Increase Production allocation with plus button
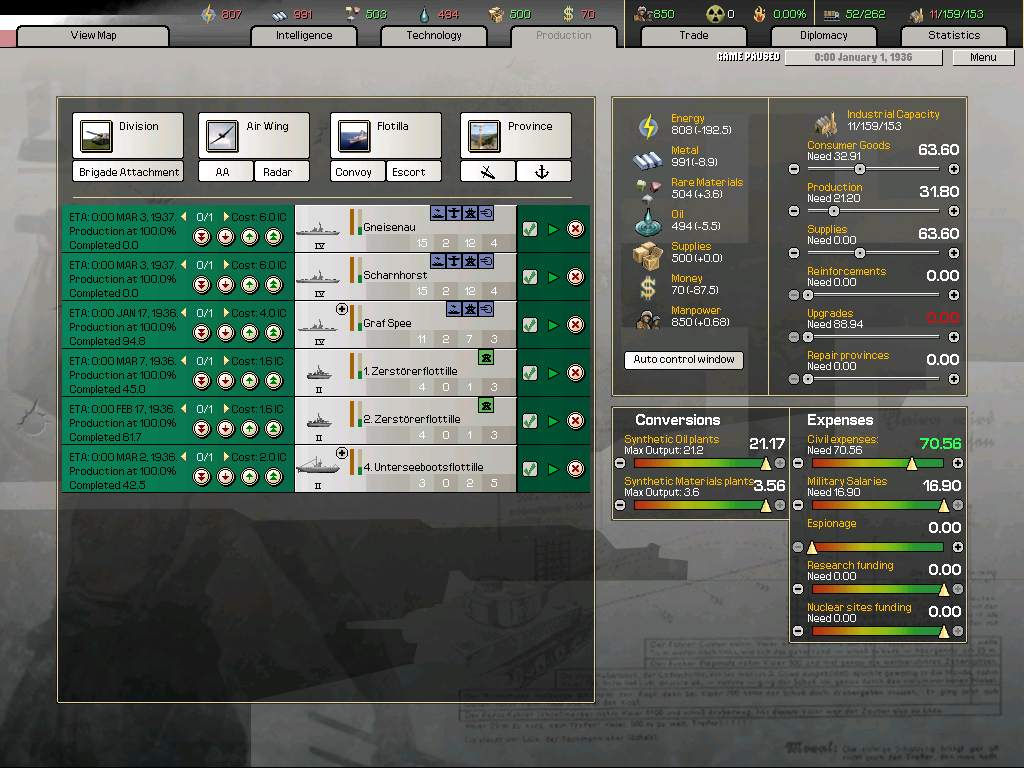 [x=953, y=211]
